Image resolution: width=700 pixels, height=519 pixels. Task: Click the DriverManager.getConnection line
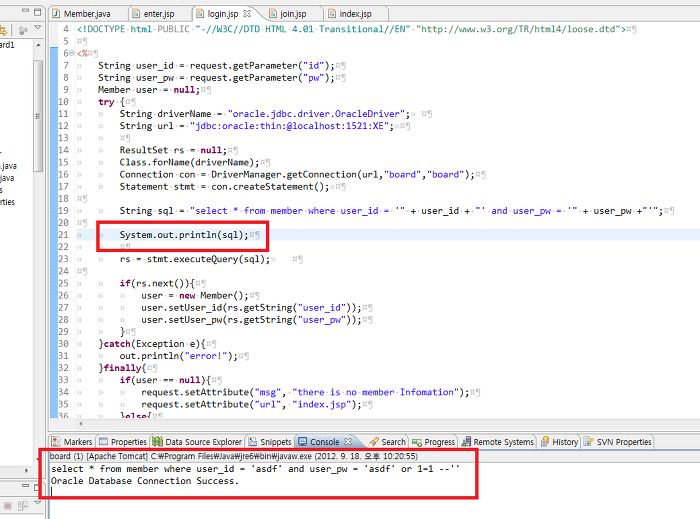(x=297, y=174)
